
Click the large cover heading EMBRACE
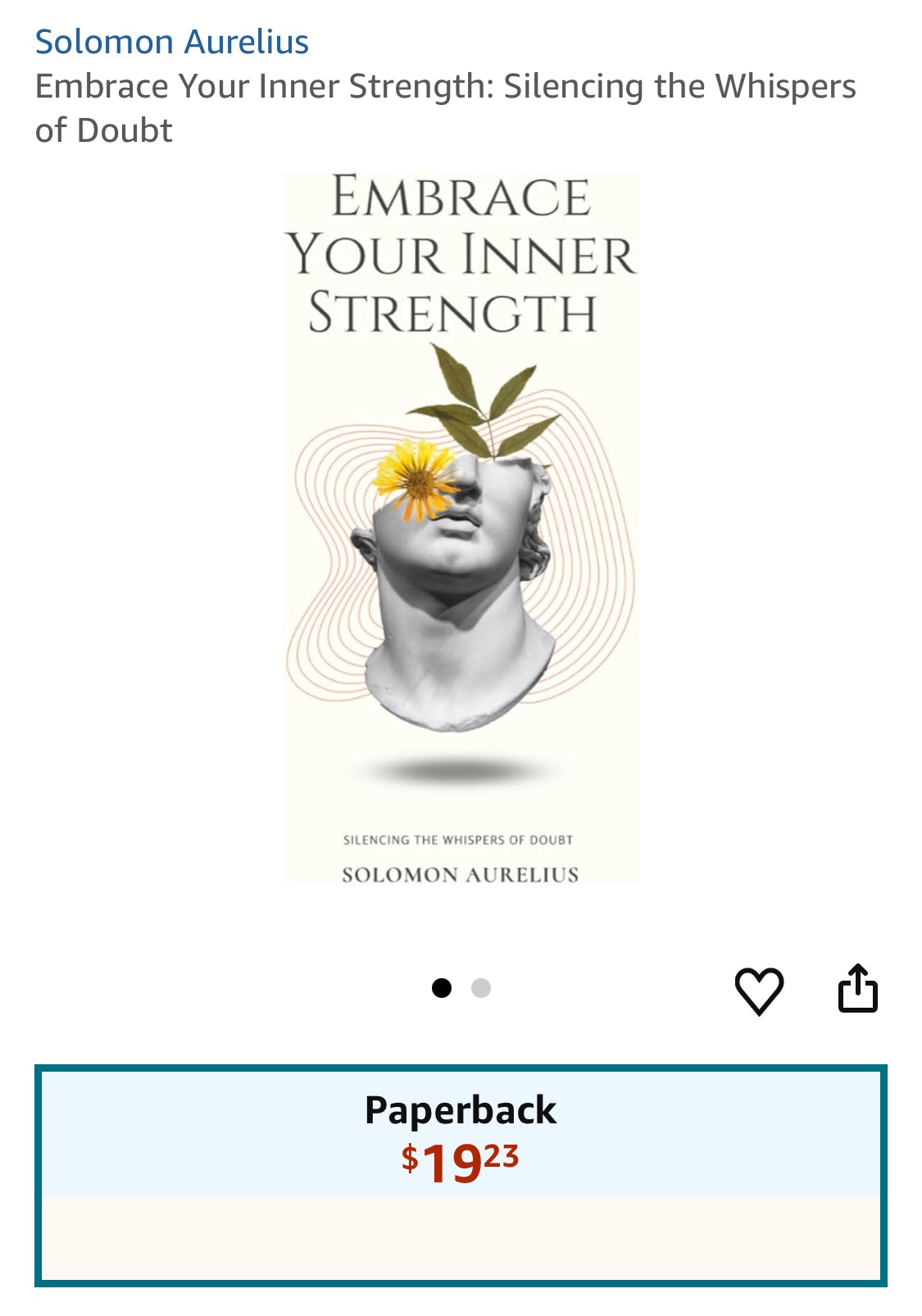tap(461, 197)
